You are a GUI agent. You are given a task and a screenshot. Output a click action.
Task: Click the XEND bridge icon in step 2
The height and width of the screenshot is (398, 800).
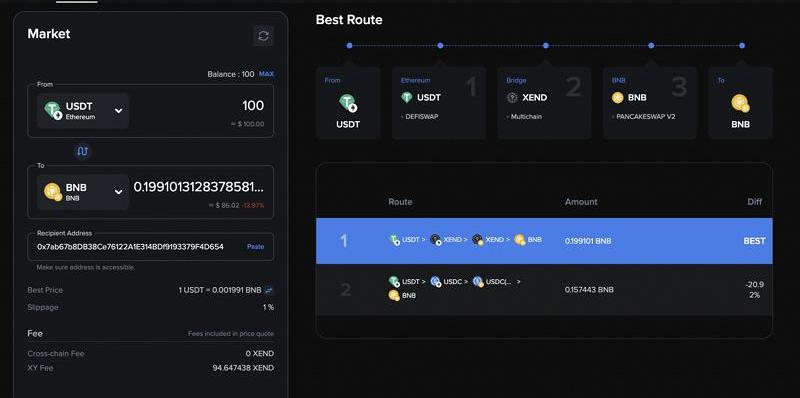pos(512,97)
